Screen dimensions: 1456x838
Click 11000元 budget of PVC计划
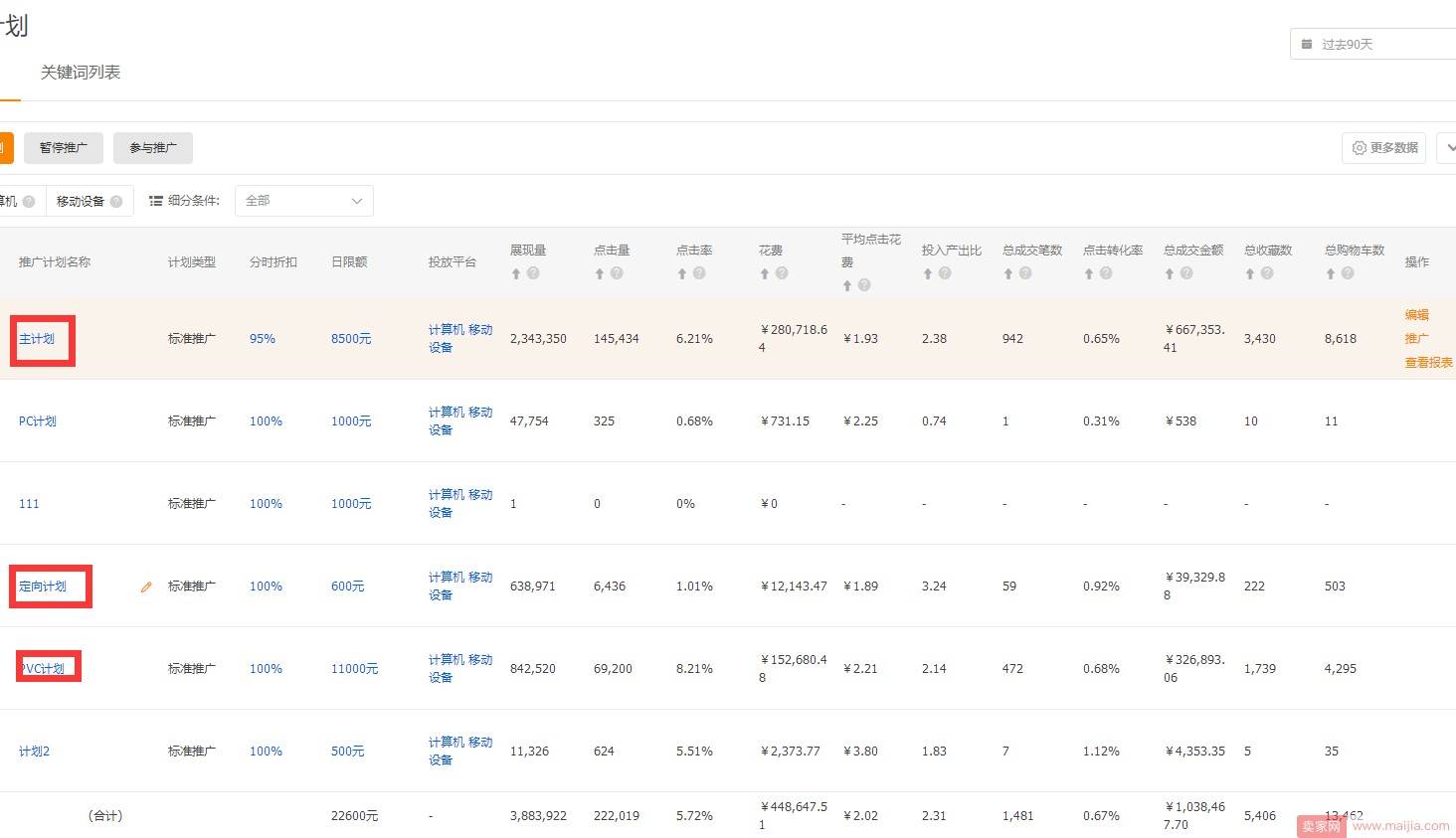pyautogui.click(x=355, y=669)
